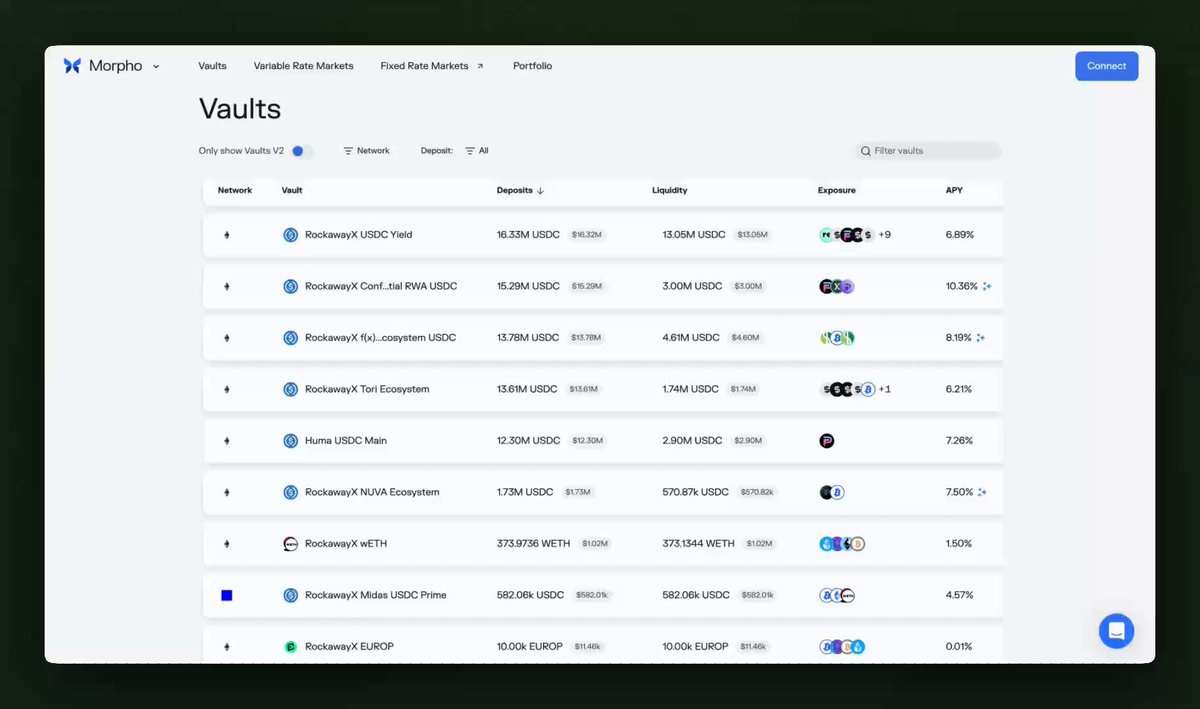Click the 373.1344 WETH liquidity value
1200x709 pixels.
point(698,544)
